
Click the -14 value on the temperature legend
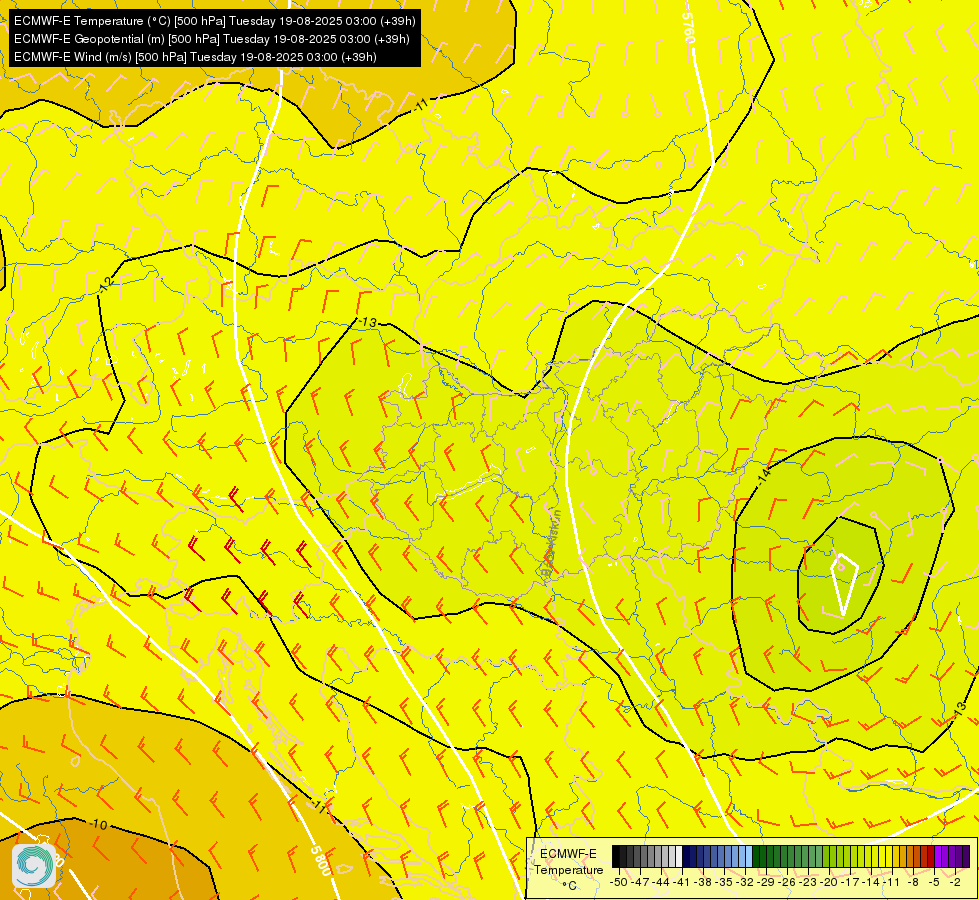(x=871, y=882)
